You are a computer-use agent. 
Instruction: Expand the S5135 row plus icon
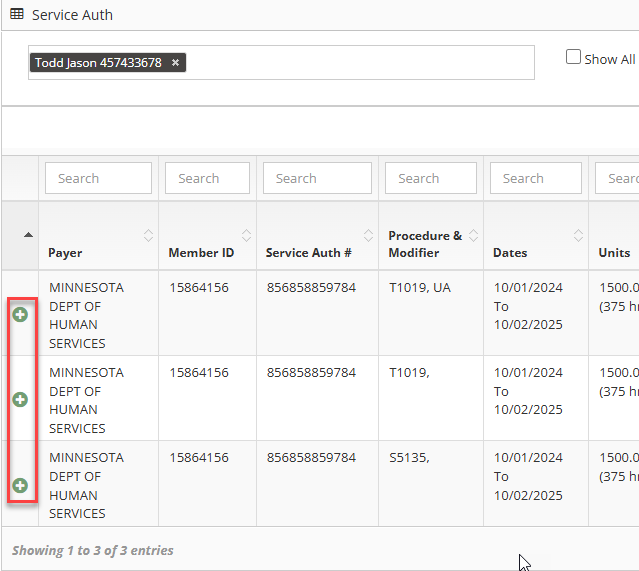[x=20, y=485]
